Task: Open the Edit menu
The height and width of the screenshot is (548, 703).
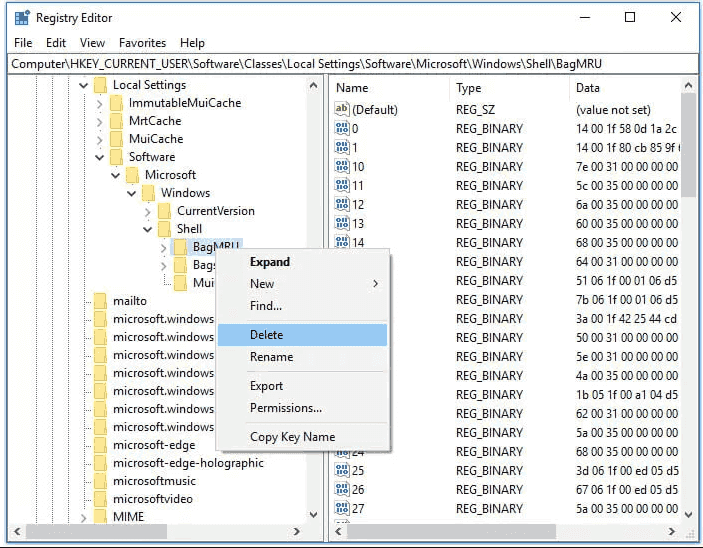Action: tap(56, 43)
